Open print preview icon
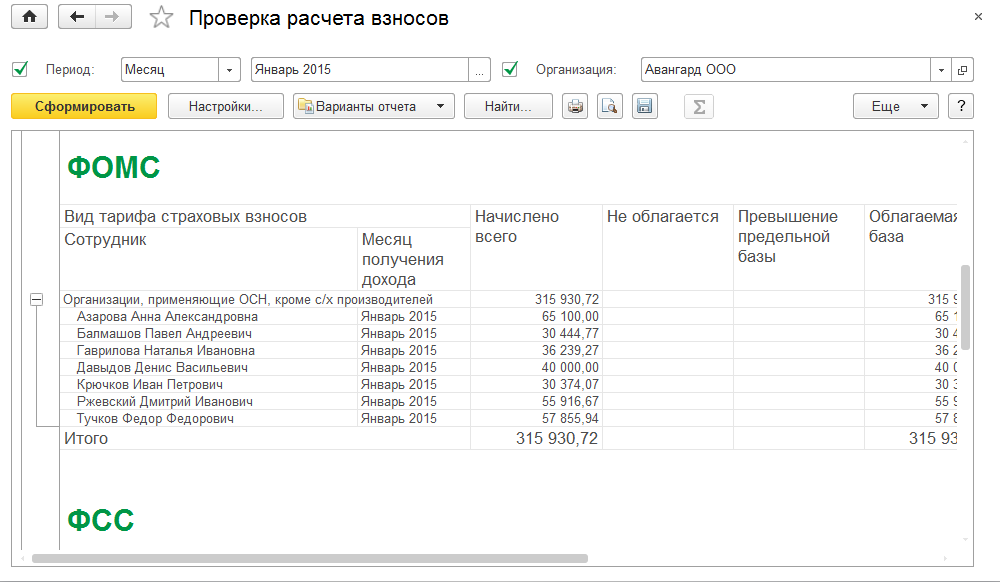The image size is (1000, 582). tap(609, 107)
